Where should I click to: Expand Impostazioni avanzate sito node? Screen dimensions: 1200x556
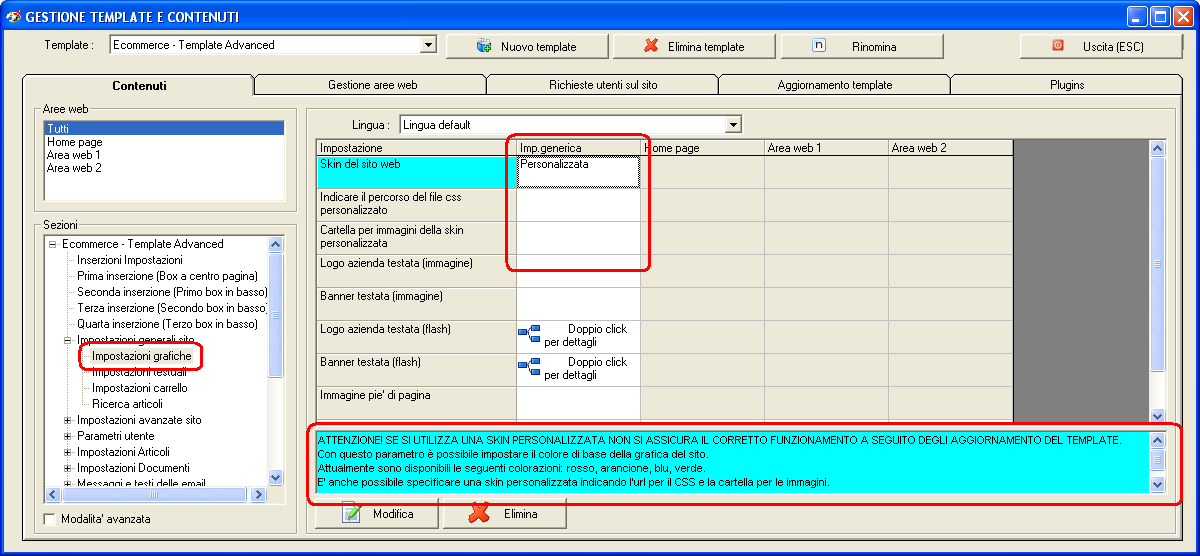(x=68, y=420)
